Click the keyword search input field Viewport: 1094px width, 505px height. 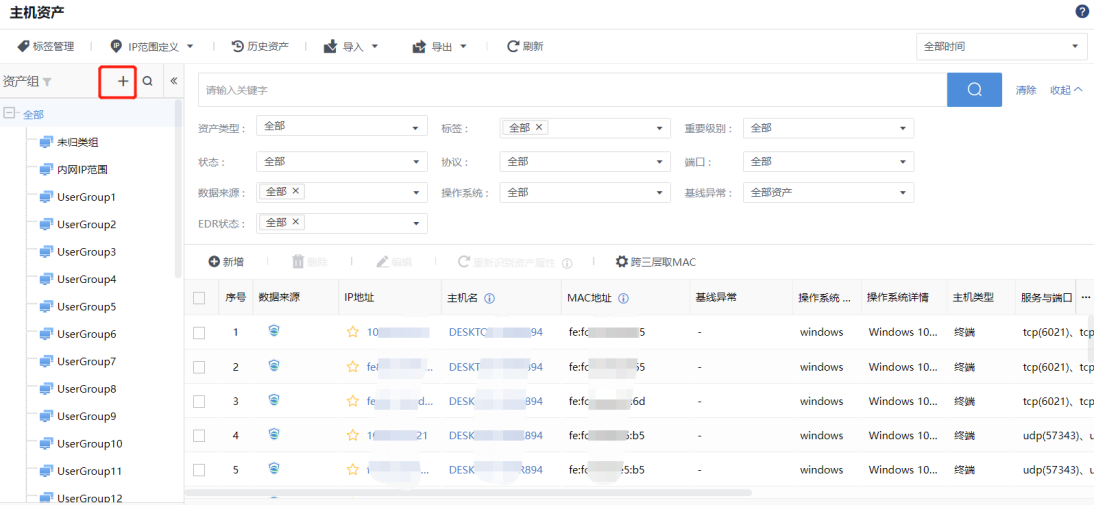pyautogui.click(x=572, y=90)
